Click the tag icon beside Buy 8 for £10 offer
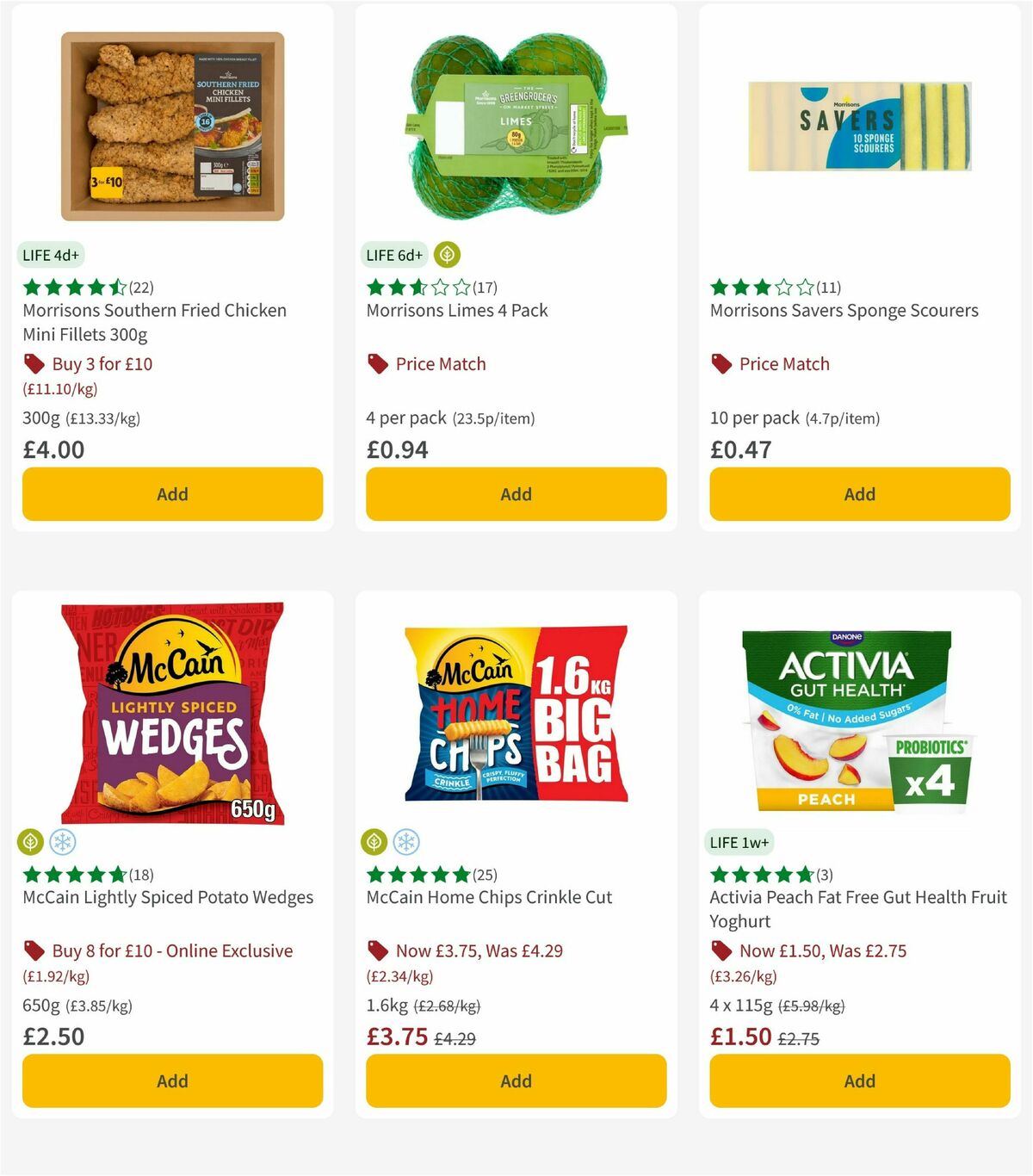Image resolution: width=1033 pixels, height=1176 pixels. pyautogui.click(x=34, y=950)
